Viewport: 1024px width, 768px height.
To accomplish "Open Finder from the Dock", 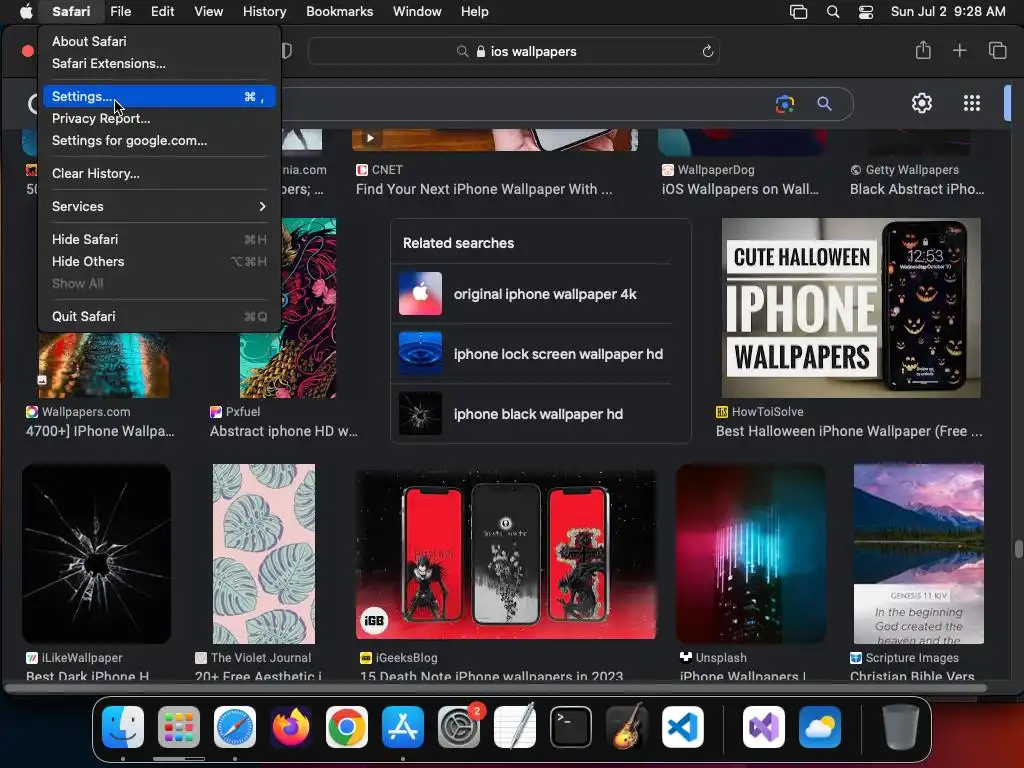I will (123, 727).
